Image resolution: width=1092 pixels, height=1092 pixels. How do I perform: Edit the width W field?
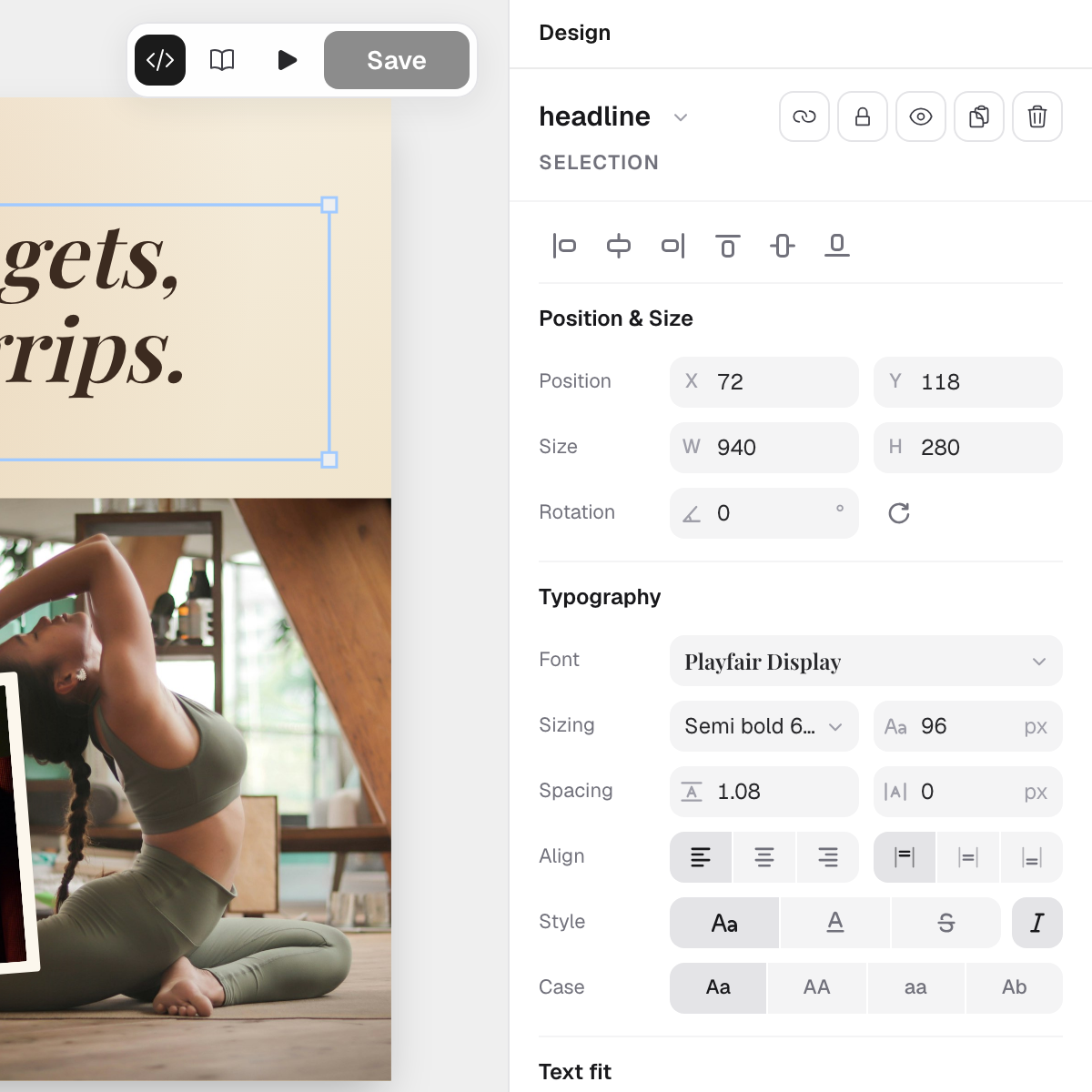tap(764, 448)
